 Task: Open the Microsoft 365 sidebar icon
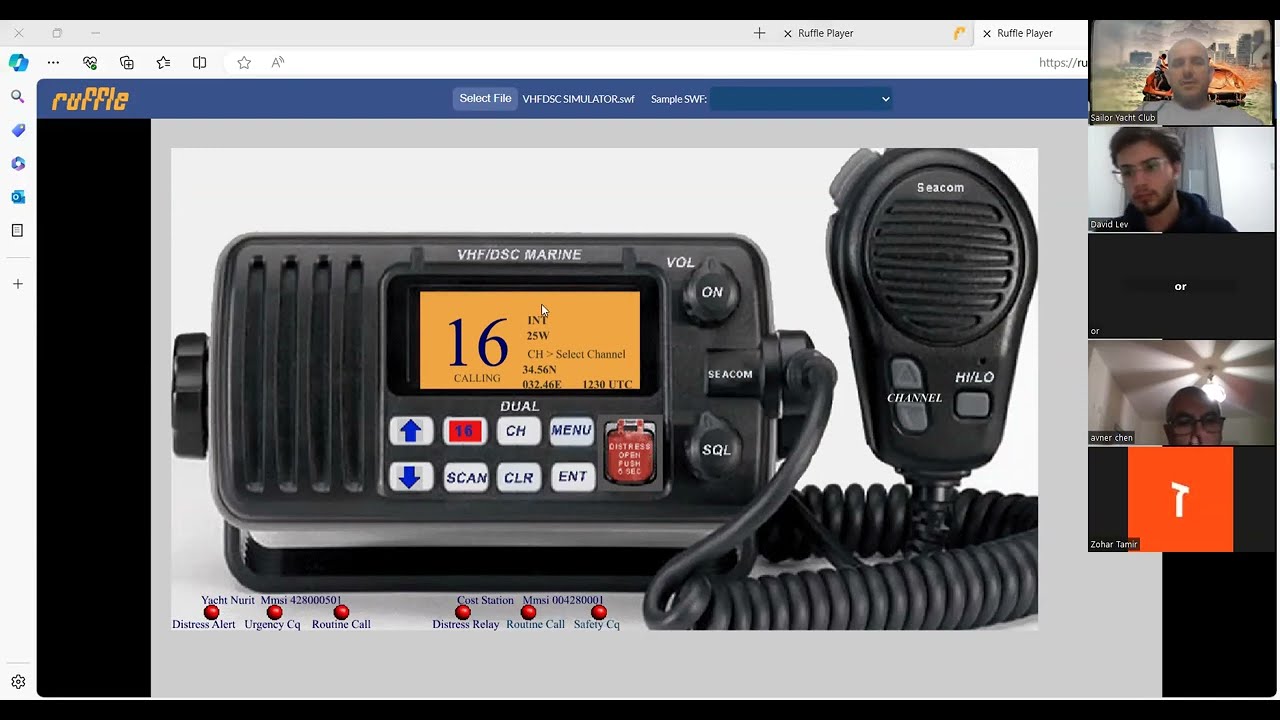18,163
